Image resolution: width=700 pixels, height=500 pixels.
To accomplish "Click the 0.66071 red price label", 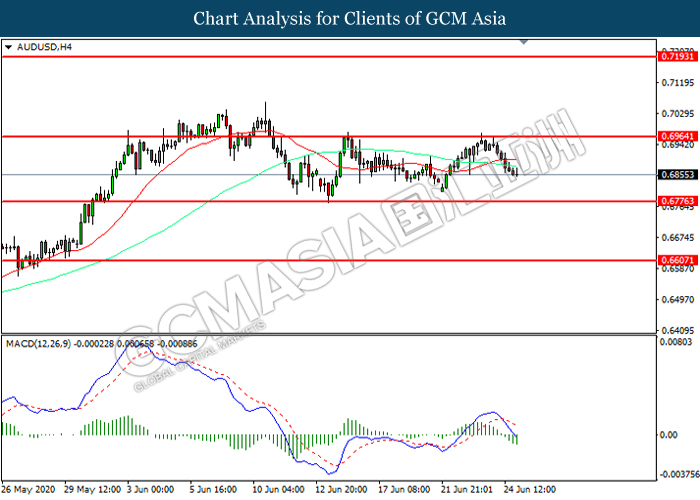I will (677, 260).
